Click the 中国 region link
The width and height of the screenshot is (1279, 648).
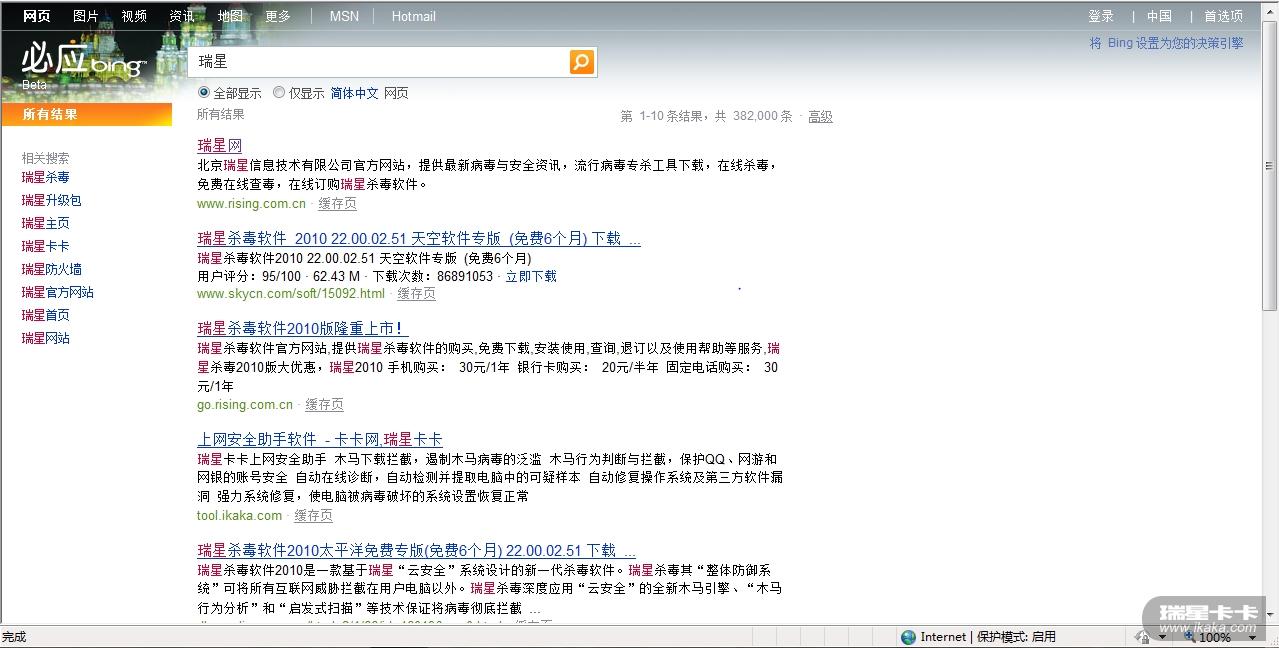[1160, 16]
